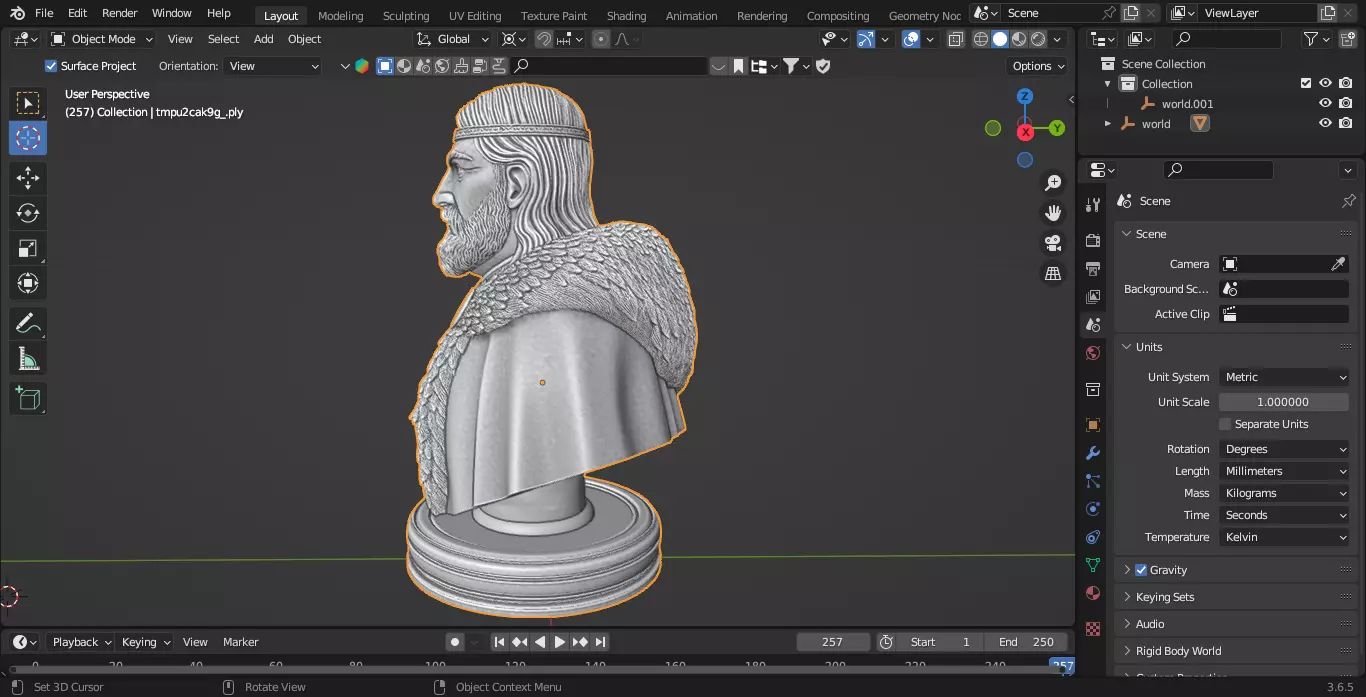The image size is (1366, 697).
Task: Open Output properties tab icon
Action: coord(1093,269)
